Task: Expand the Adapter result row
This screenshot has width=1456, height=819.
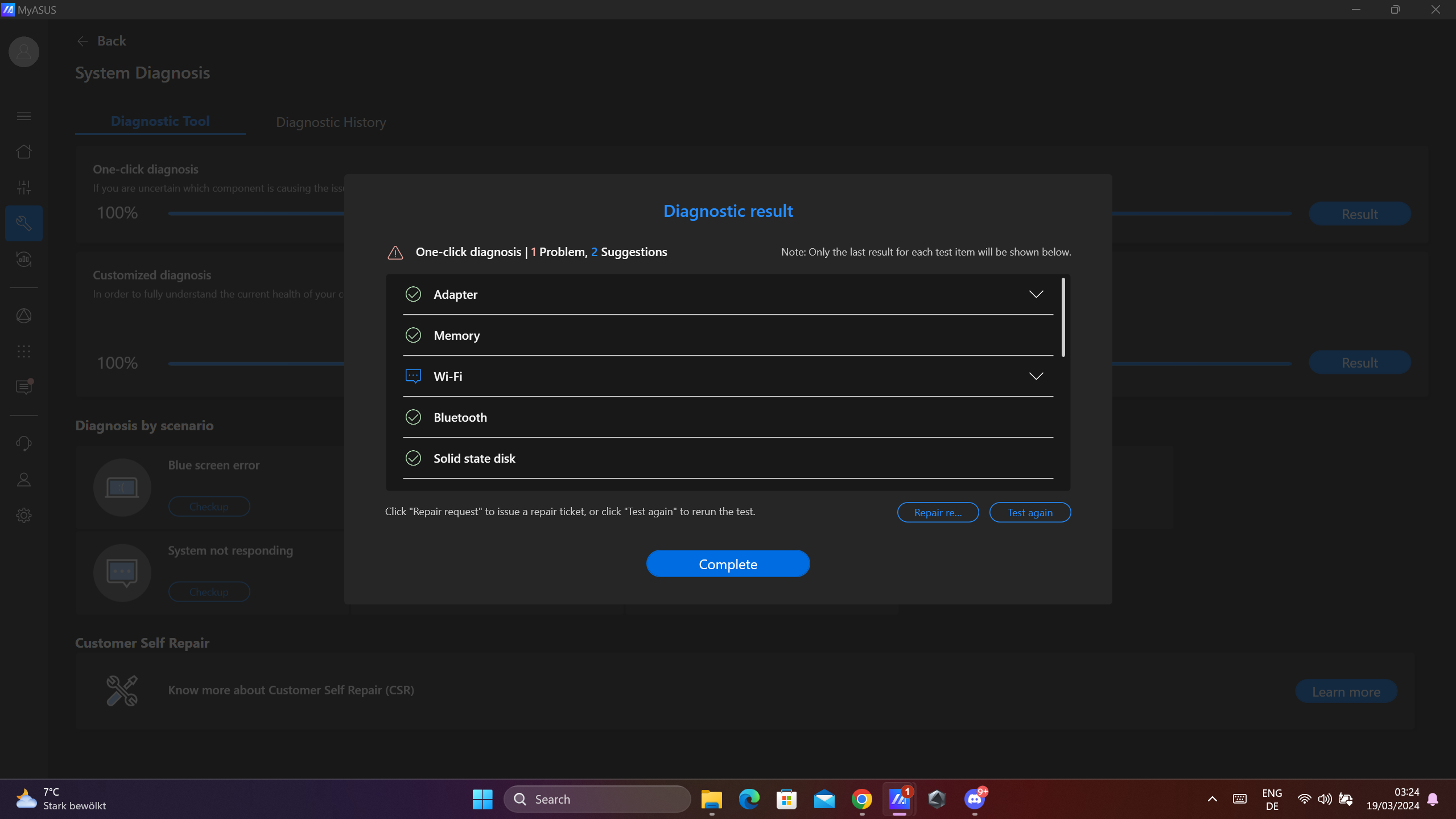Action: point(1036,294)
